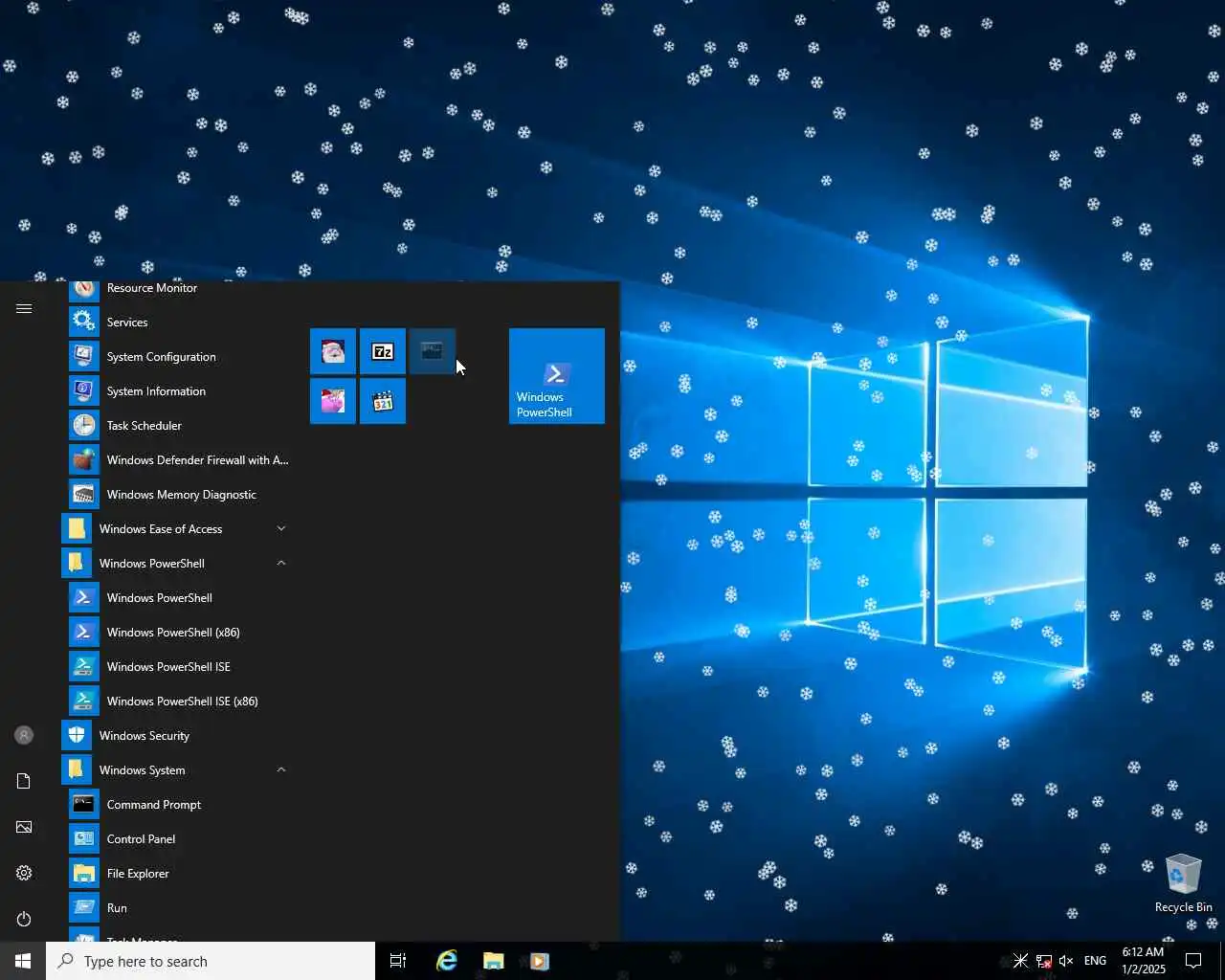Viewport: 1225px width, 980px height.
Task: Open Documents from the Start rail
Action: tap(24, 781)
